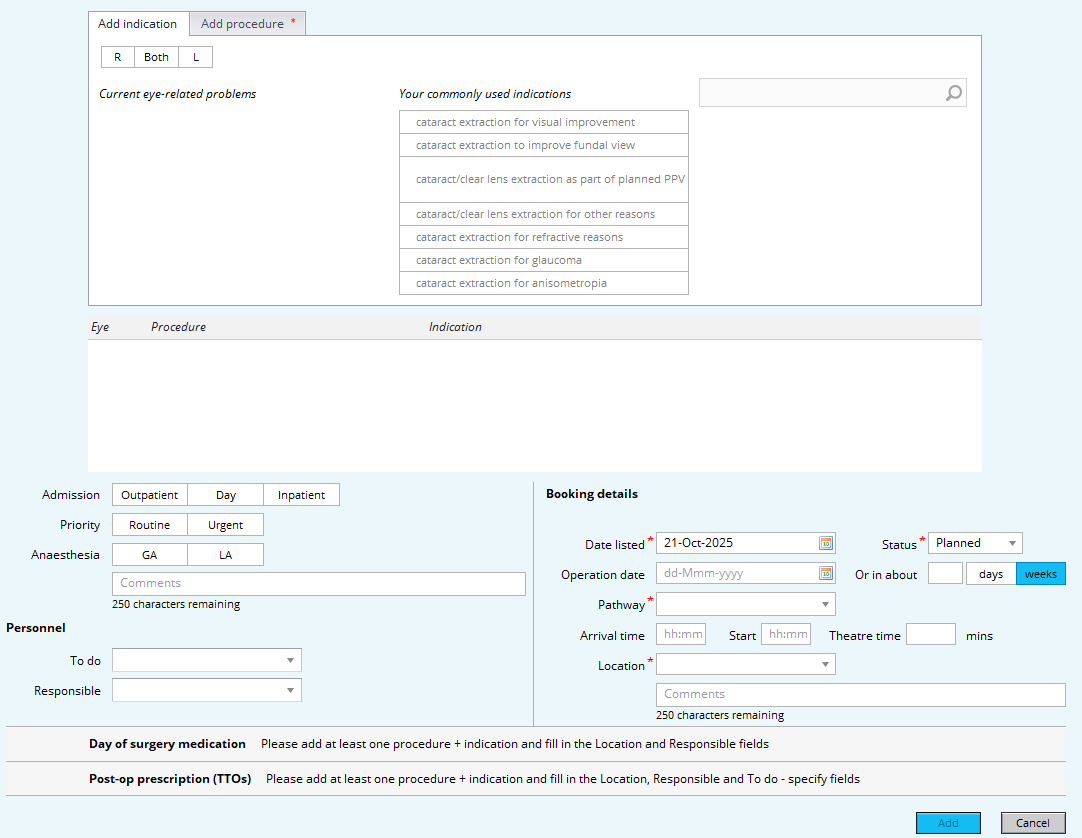Image resolution: width=1082 pixels, height=838 pixels.
Task: Open the Date listed calendar picker
Action: tap(826, 543)
